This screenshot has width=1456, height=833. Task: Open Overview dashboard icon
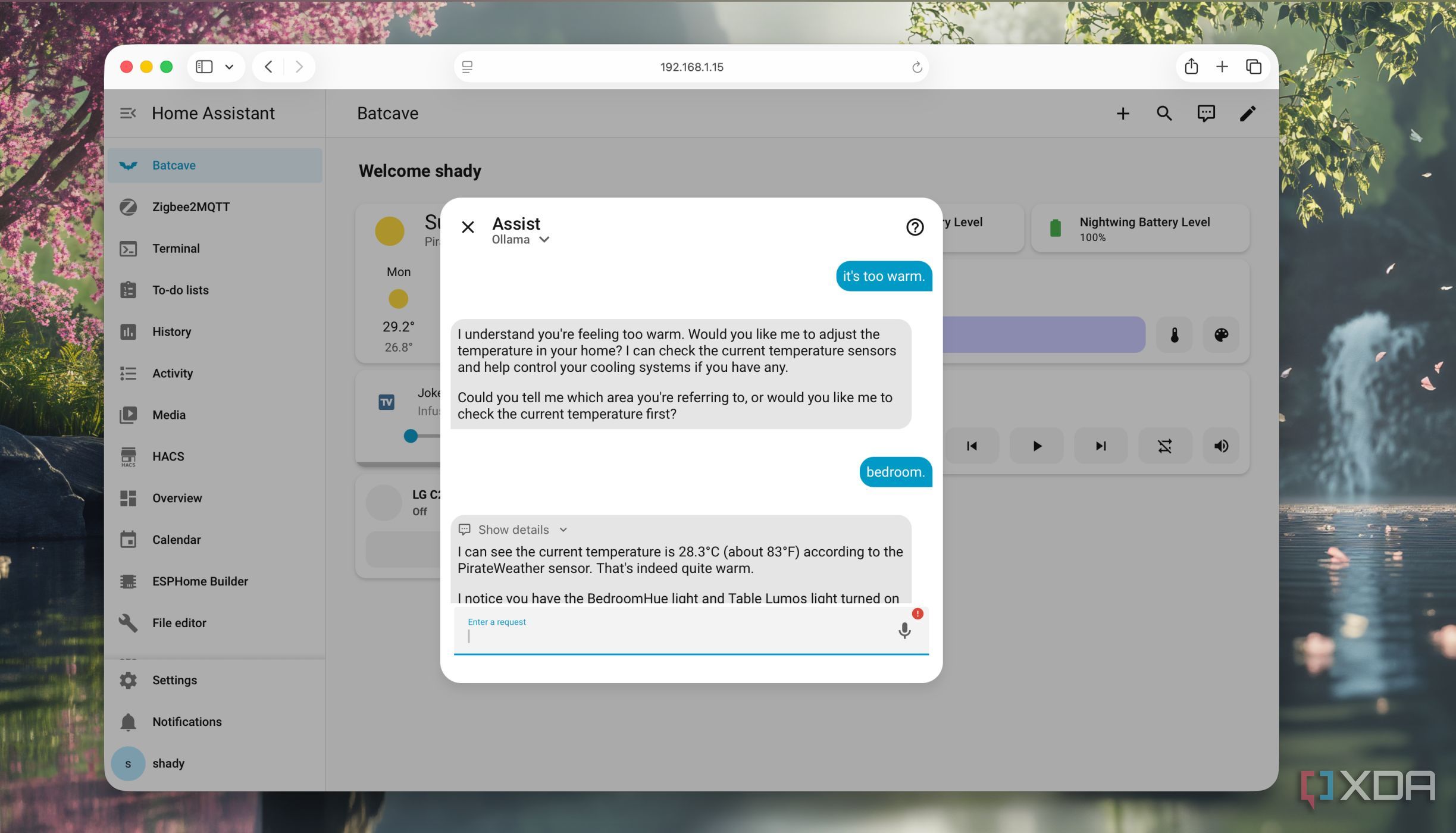128,499
